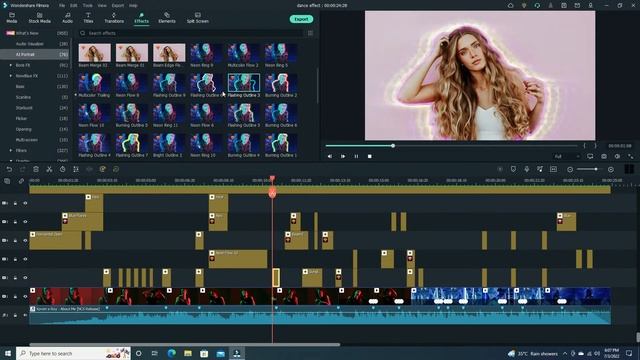Click the Search effects input field

pos(192,33)
